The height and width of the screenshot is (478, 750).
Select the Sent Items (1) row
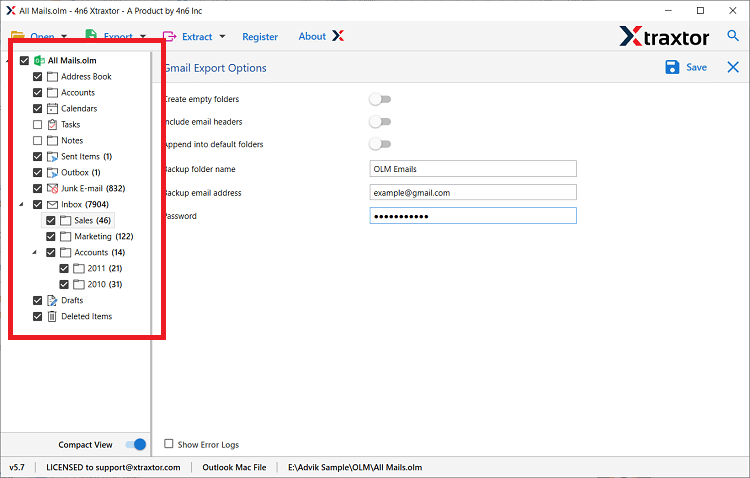click(x=87, y=156)
